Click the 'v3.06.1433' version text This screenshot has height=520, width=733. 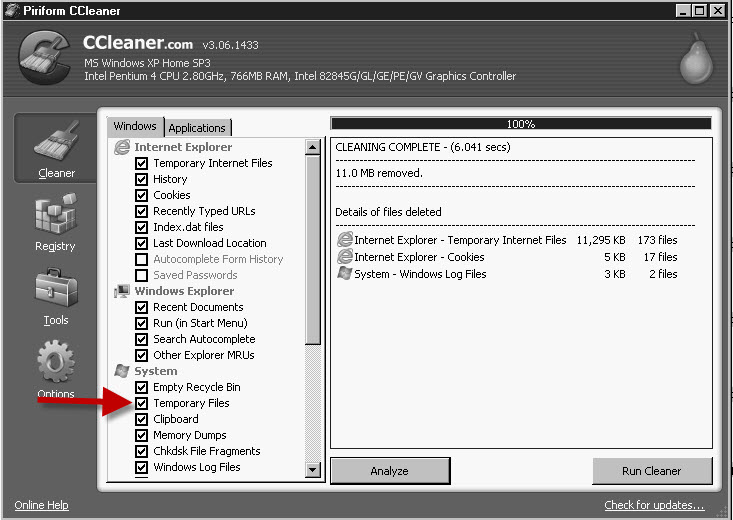point(230,45)
